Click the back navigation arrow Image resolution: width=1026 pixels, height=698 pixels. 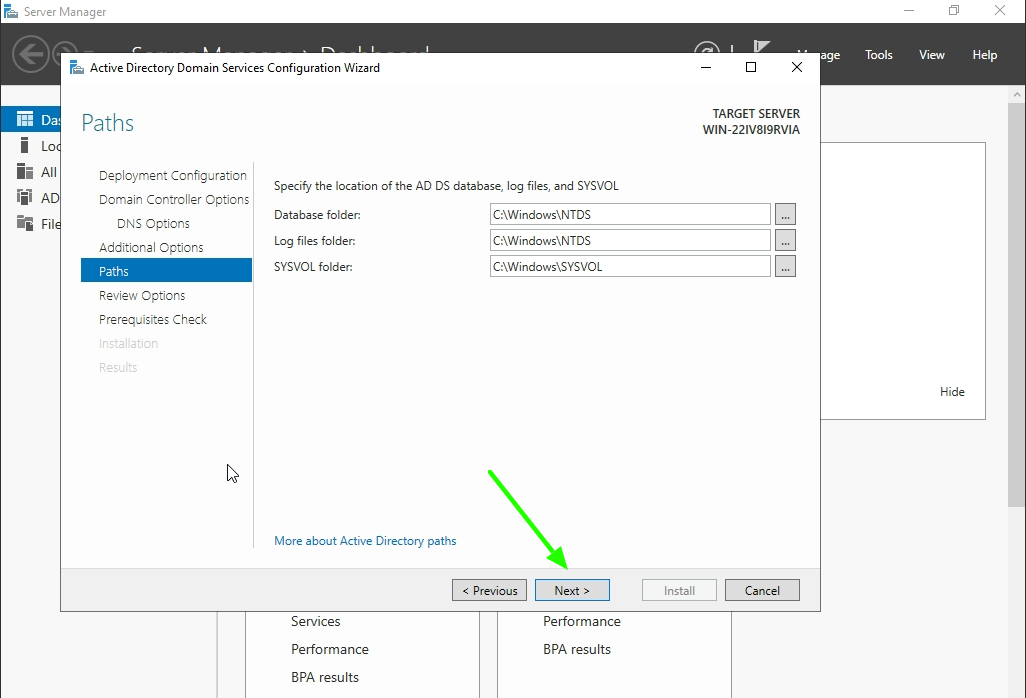tap(30, 54)
